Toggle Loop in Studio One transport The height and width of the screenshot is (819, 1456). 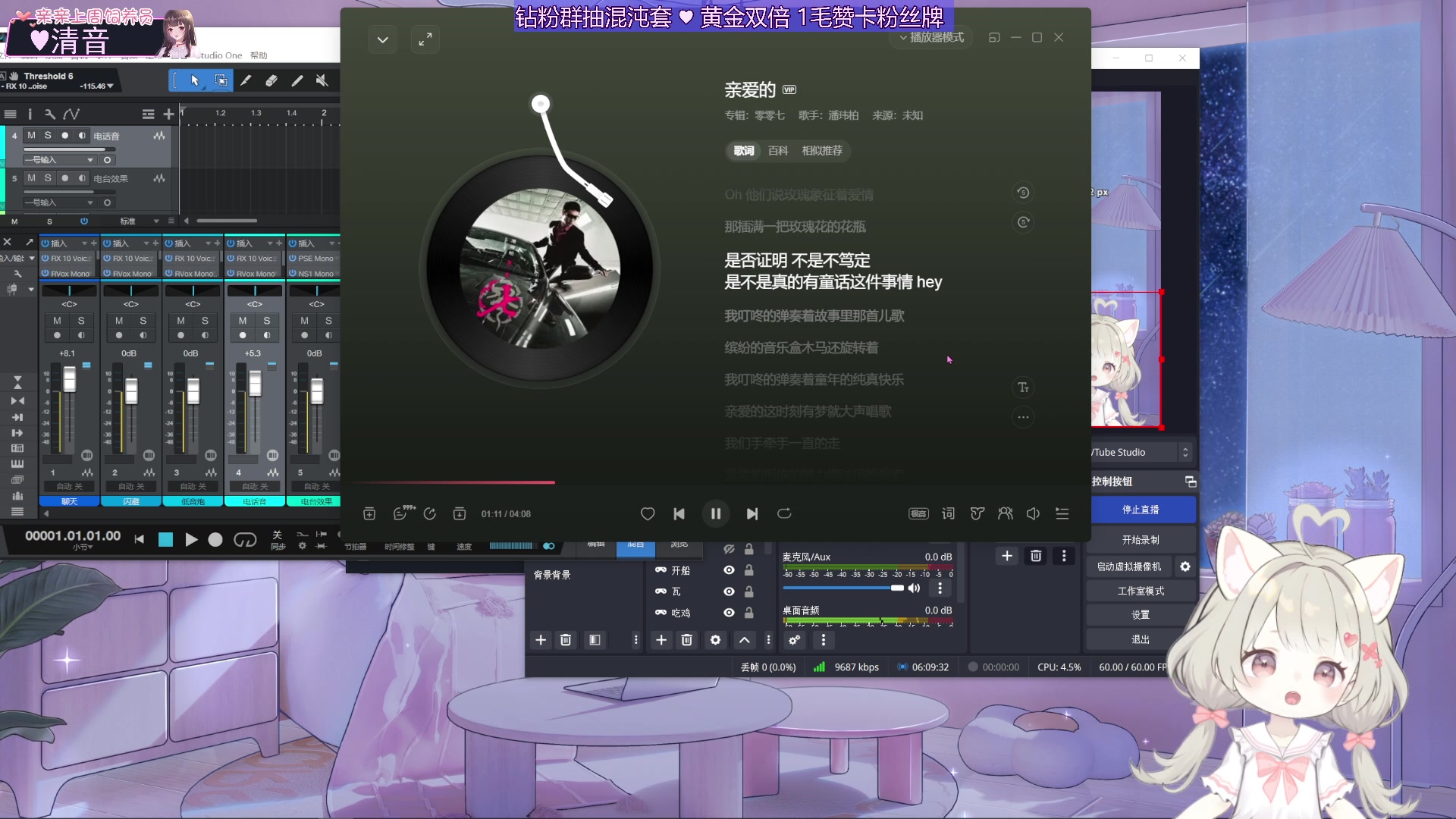click(245, 539)
